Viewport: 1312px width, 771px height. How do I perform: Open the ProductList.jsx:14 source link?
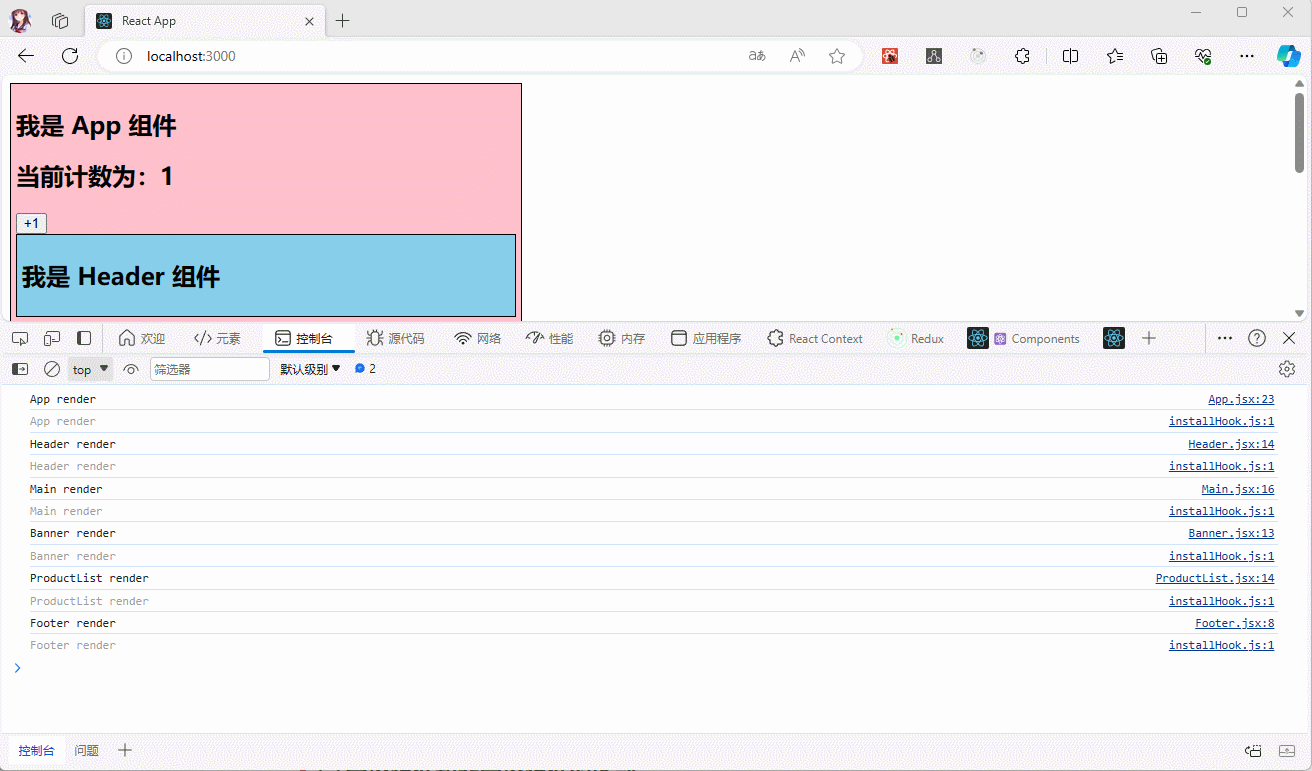click(1214, 579)
